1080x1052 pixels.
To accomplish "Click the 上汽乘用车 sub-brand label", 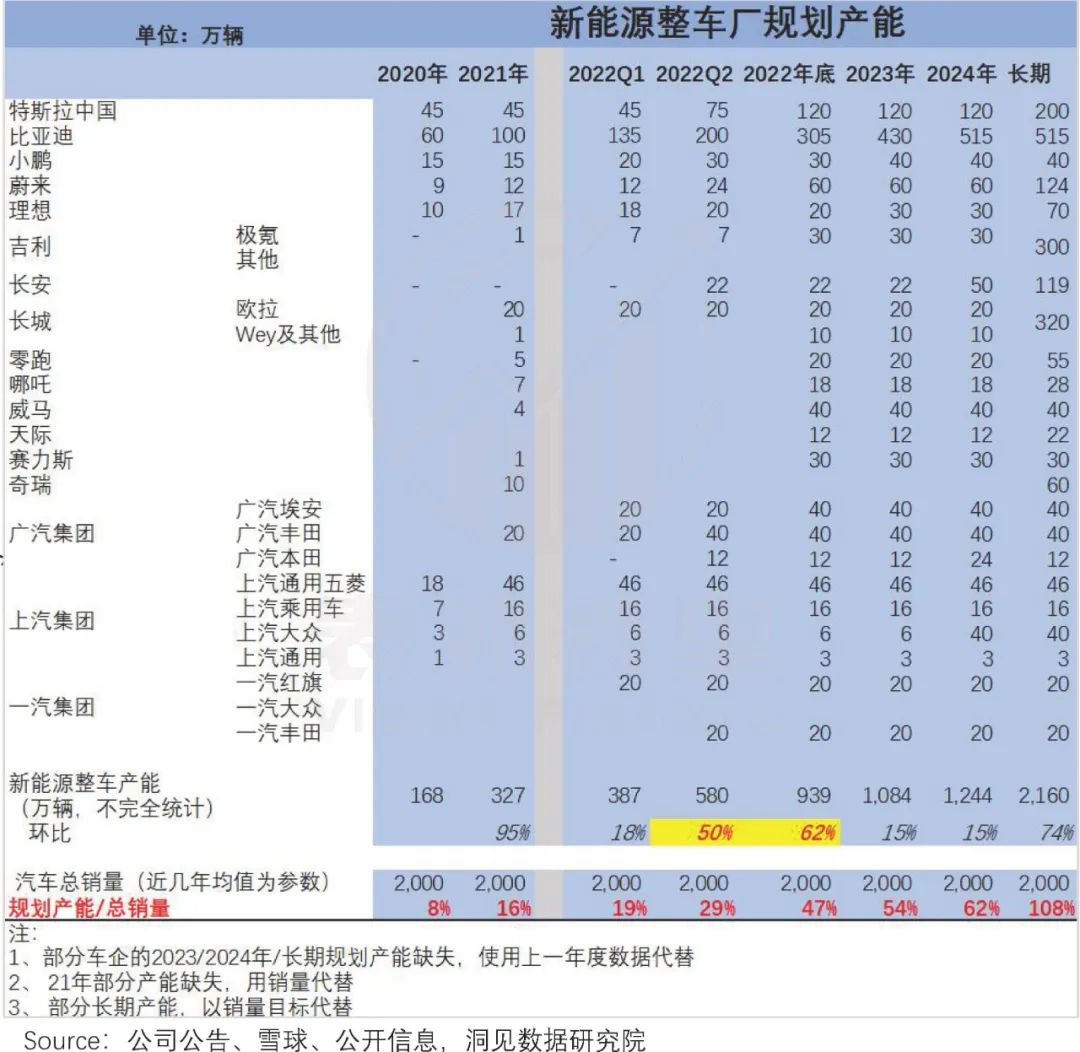I will click(289, 608).
